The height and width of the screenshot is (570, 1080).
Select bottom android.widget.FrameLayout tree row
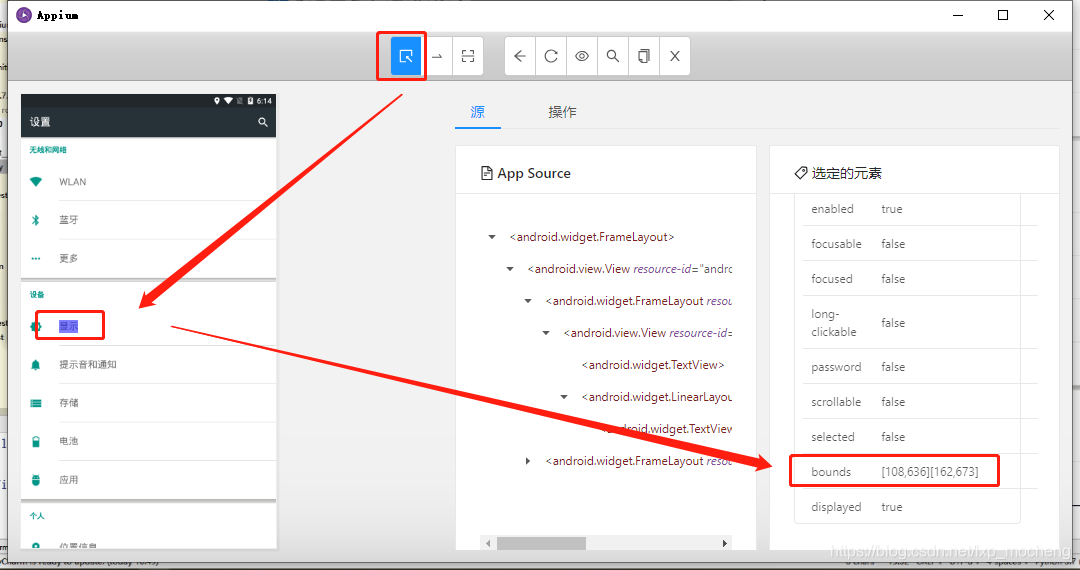pyautogui.click(x=638, y=461)
